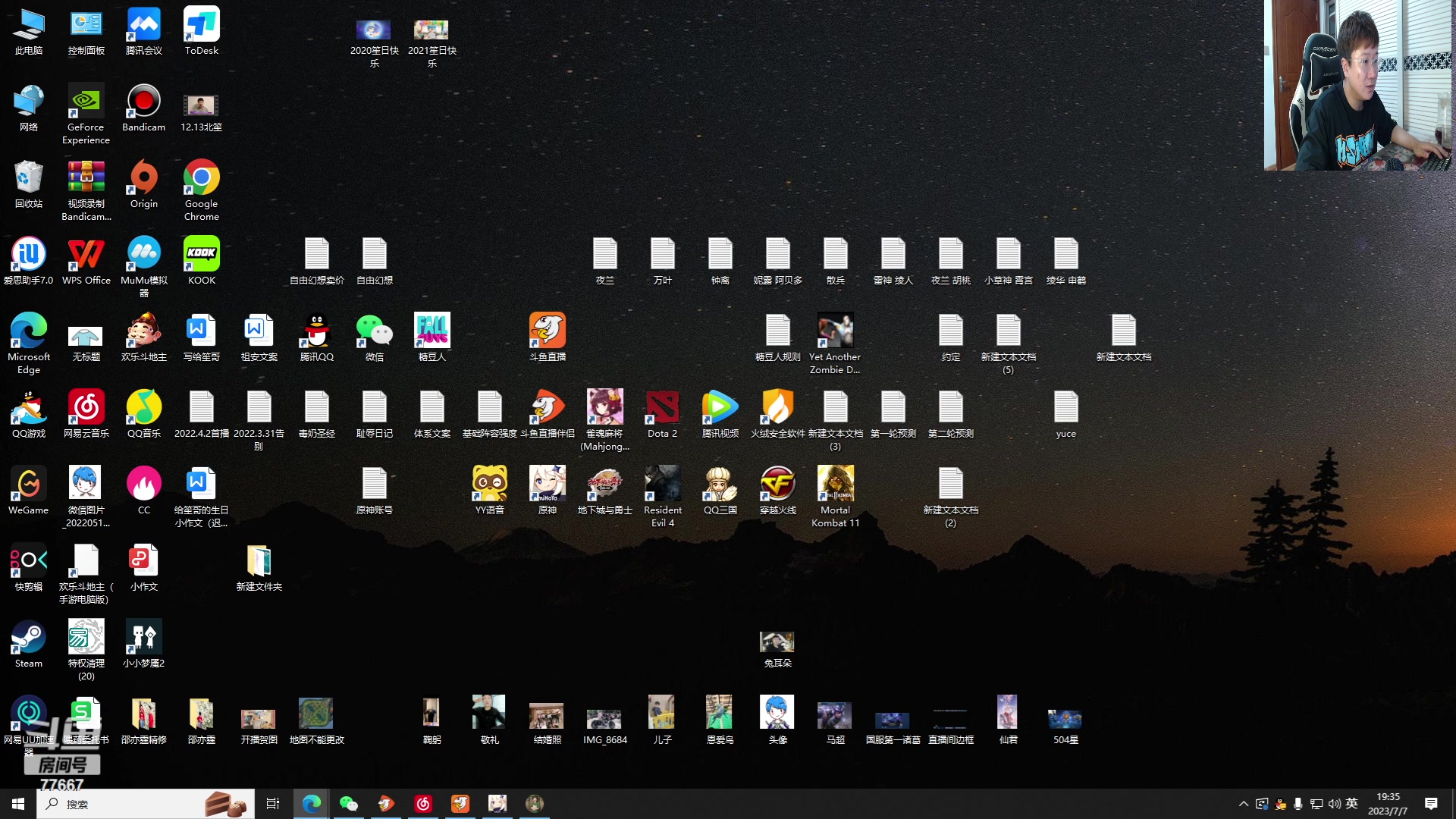Open the network status tray icon
The width and height of the screenshot is (1456, 819).
tap(1316, 804)
